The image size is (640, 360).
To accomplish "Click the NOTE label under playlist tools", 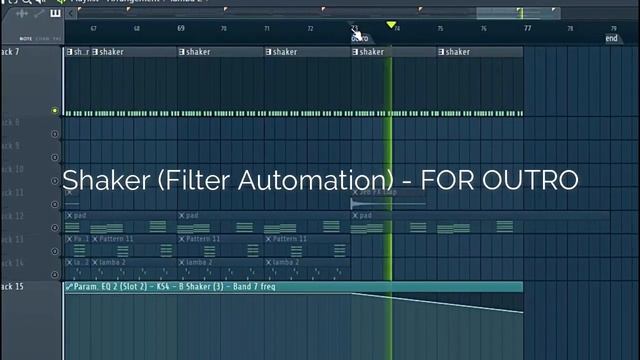I will click(26, 39).
